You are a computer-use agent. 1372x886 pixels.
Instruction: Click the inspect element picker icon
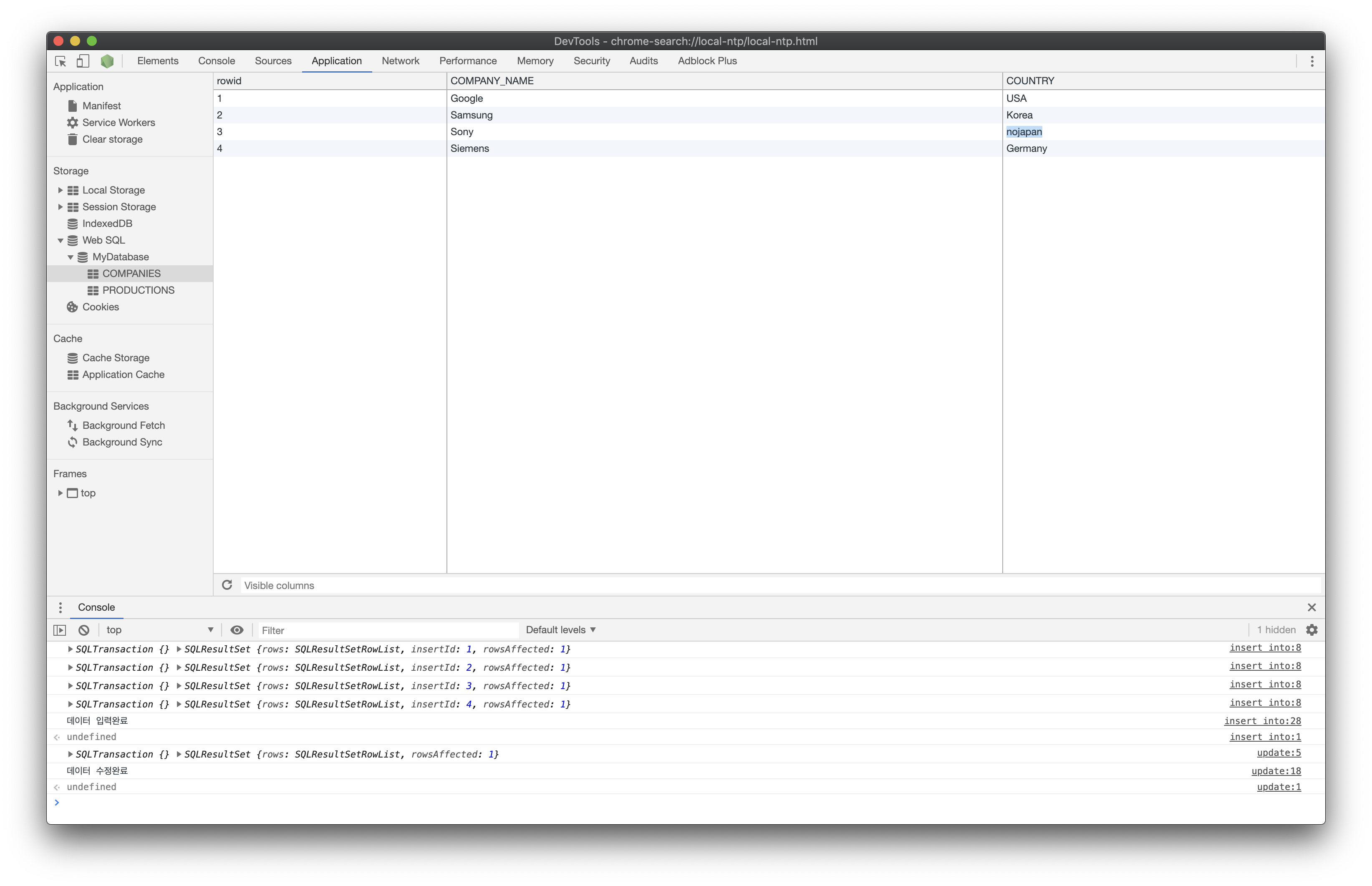[61, 61]
